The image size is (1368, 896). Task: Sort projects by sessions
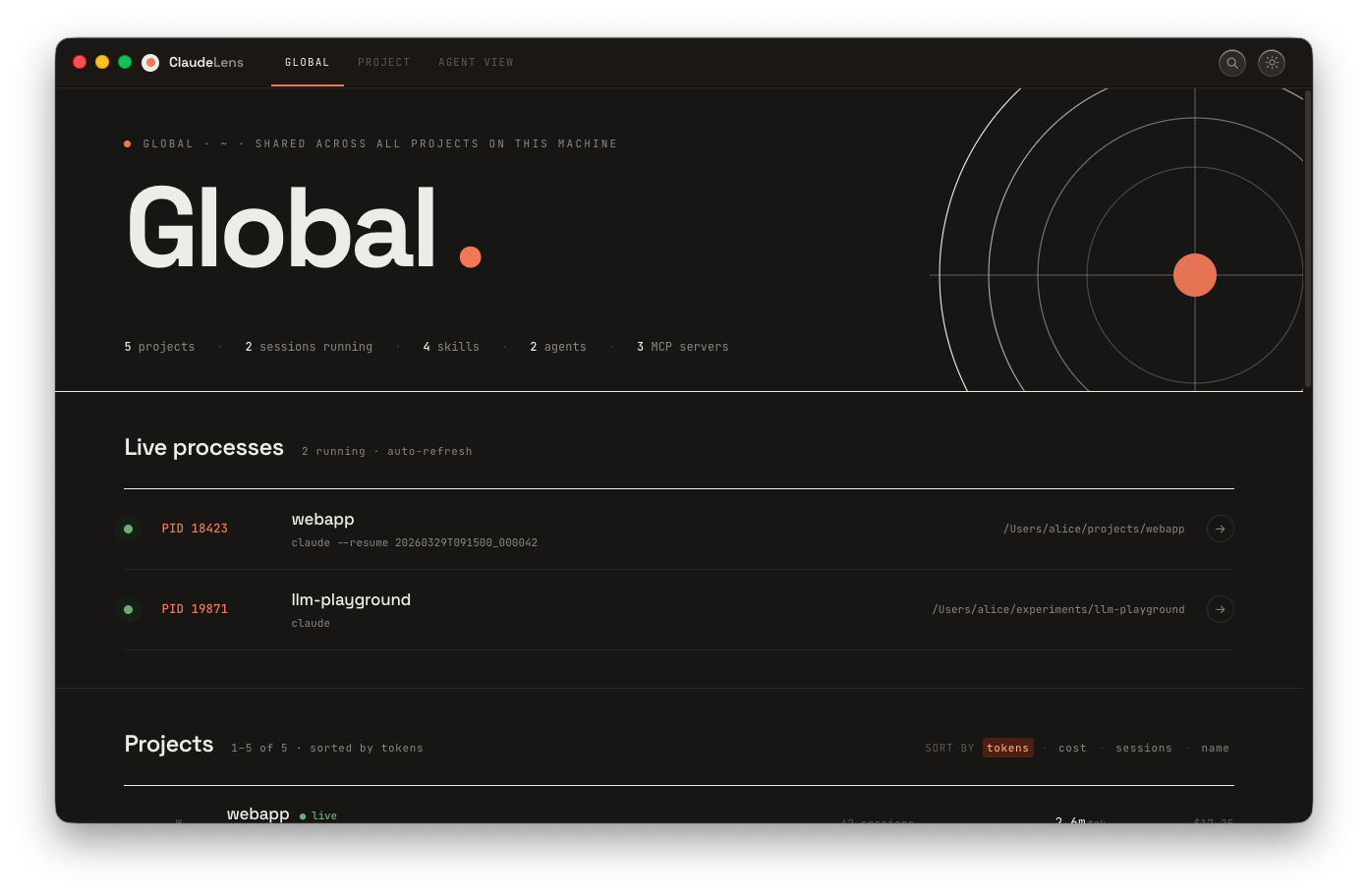[x=1144, y=748]
